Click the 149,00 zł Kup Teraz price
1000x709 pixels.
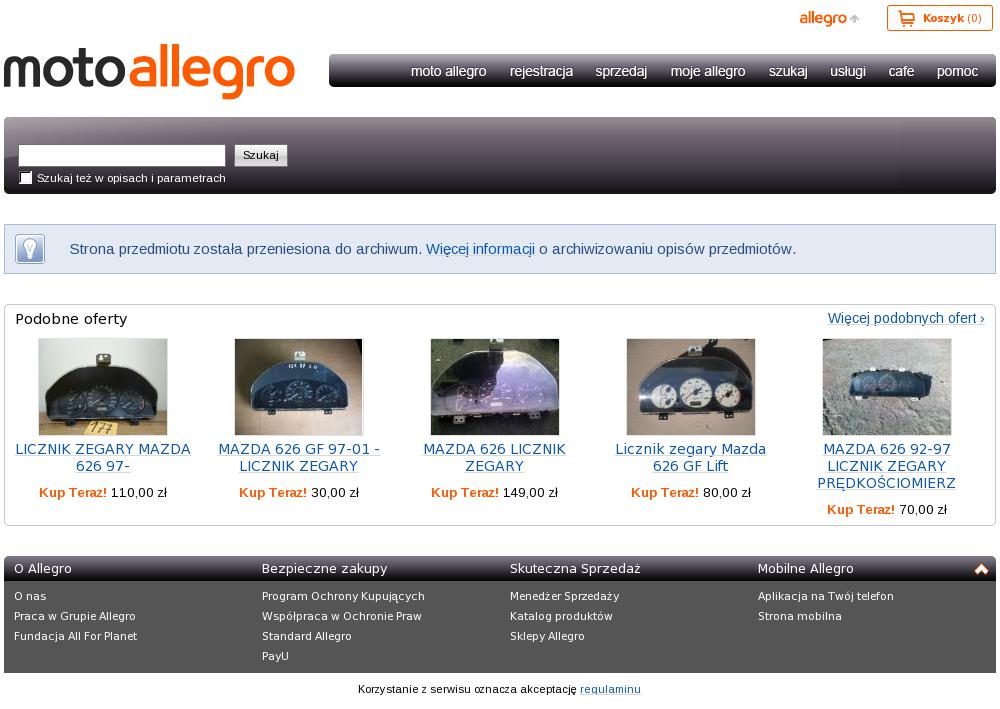point(494,492)
